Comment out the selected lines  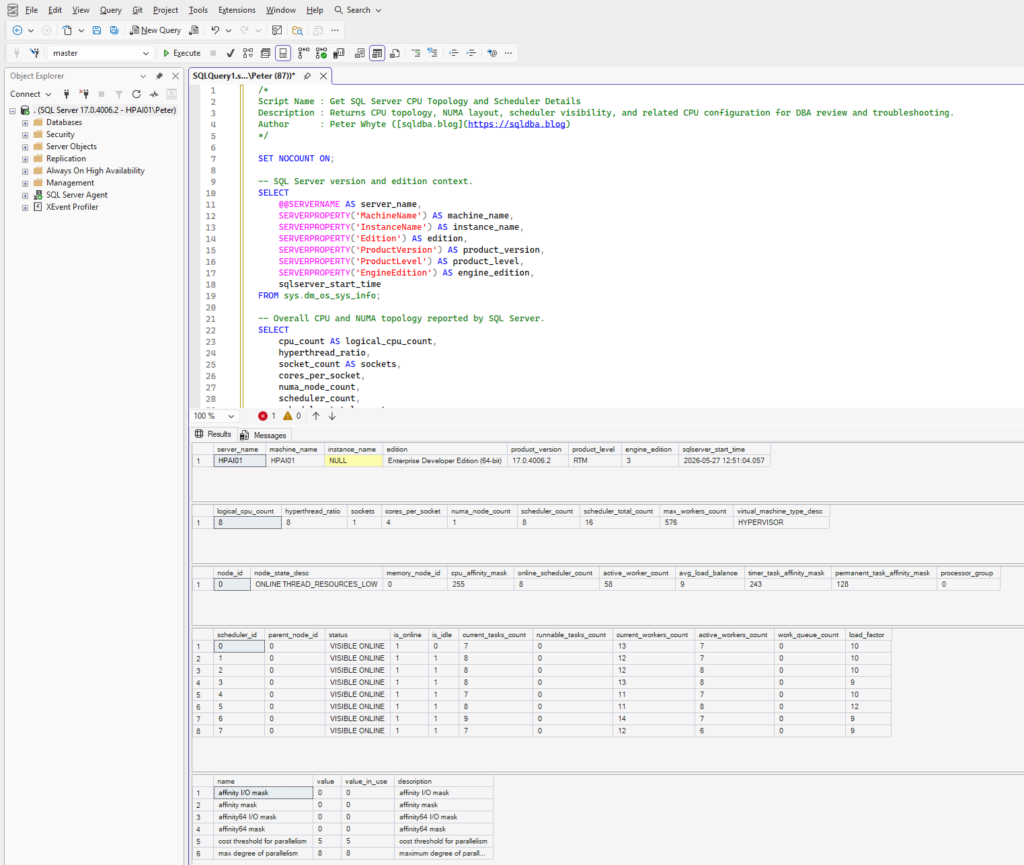pos(415,53)
